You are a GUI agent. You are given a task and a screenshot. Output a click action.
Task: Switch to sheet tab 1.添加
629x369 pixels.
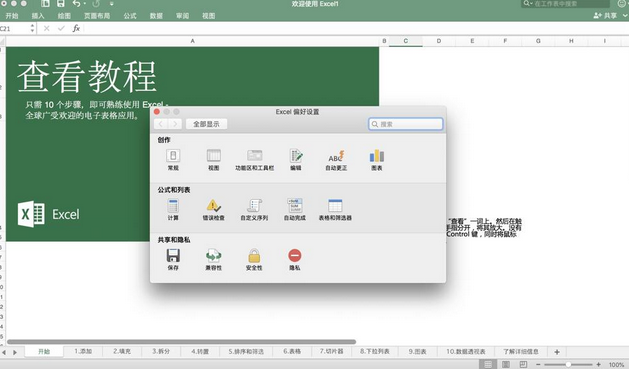click(x=83, y=351)
